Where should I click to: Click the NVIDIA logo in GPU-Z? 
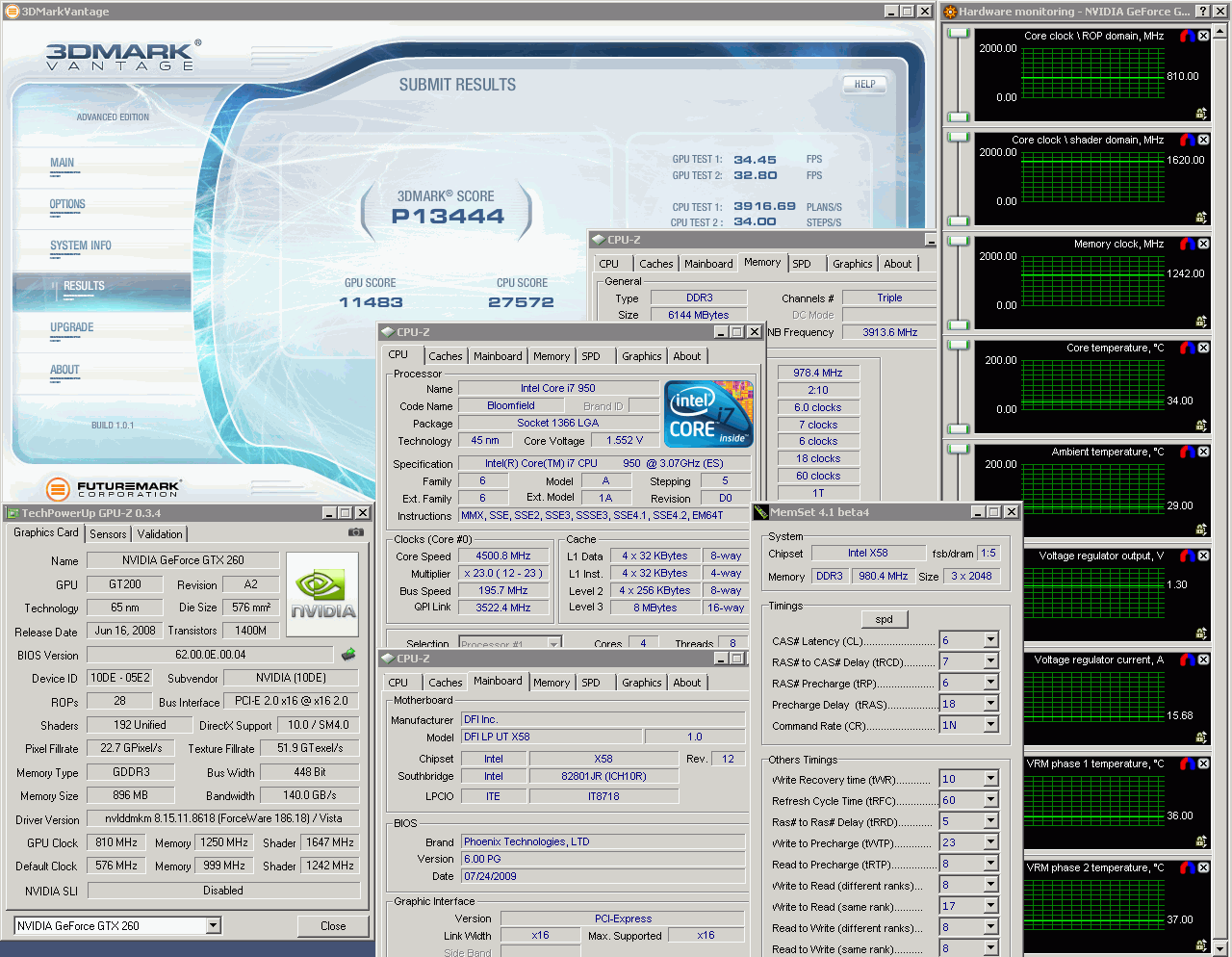click(x=322, y=594)
